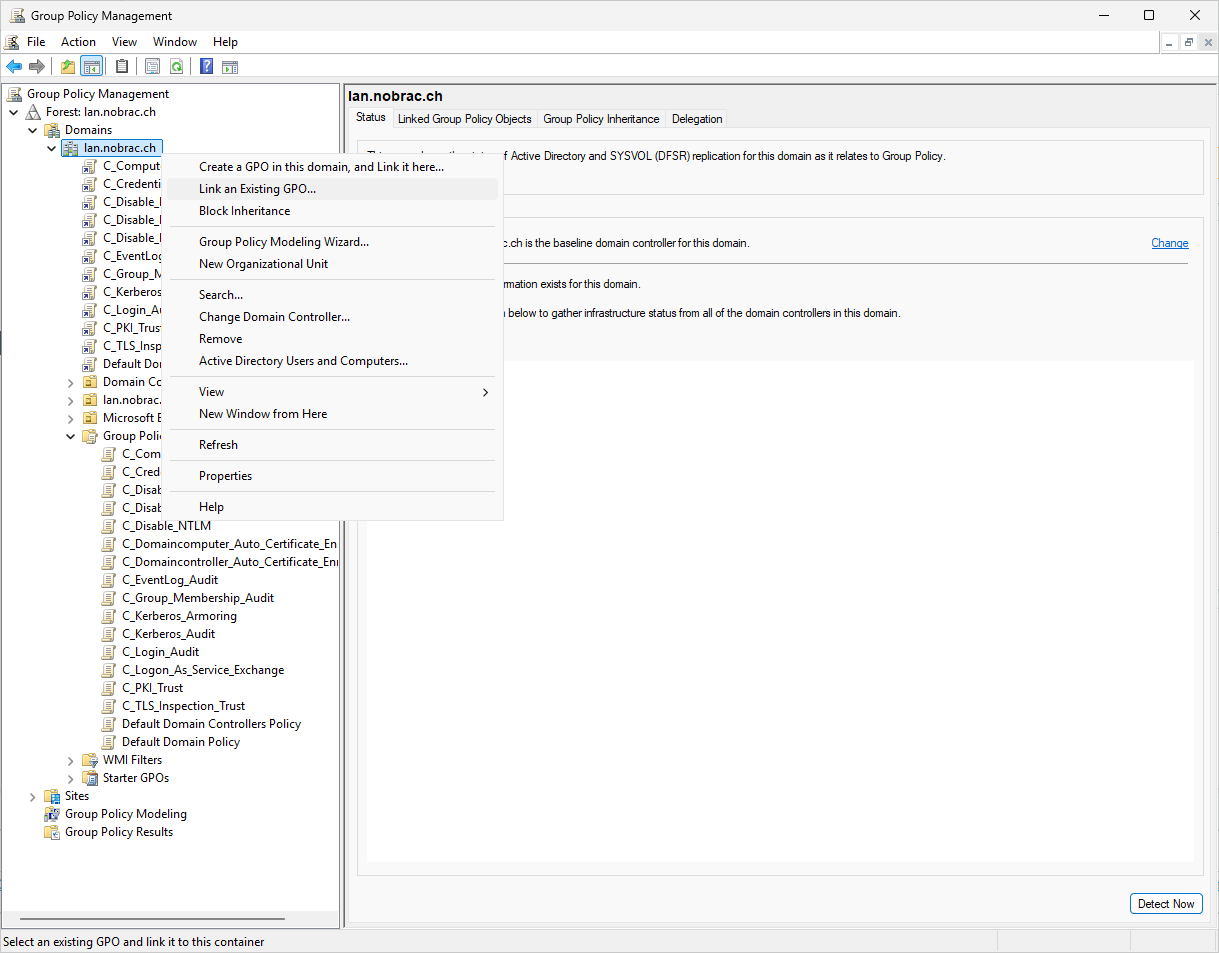Viewport: 1219px width, 953px height.
Task: Click the Detect Now button
Action: coord(1166,904)
